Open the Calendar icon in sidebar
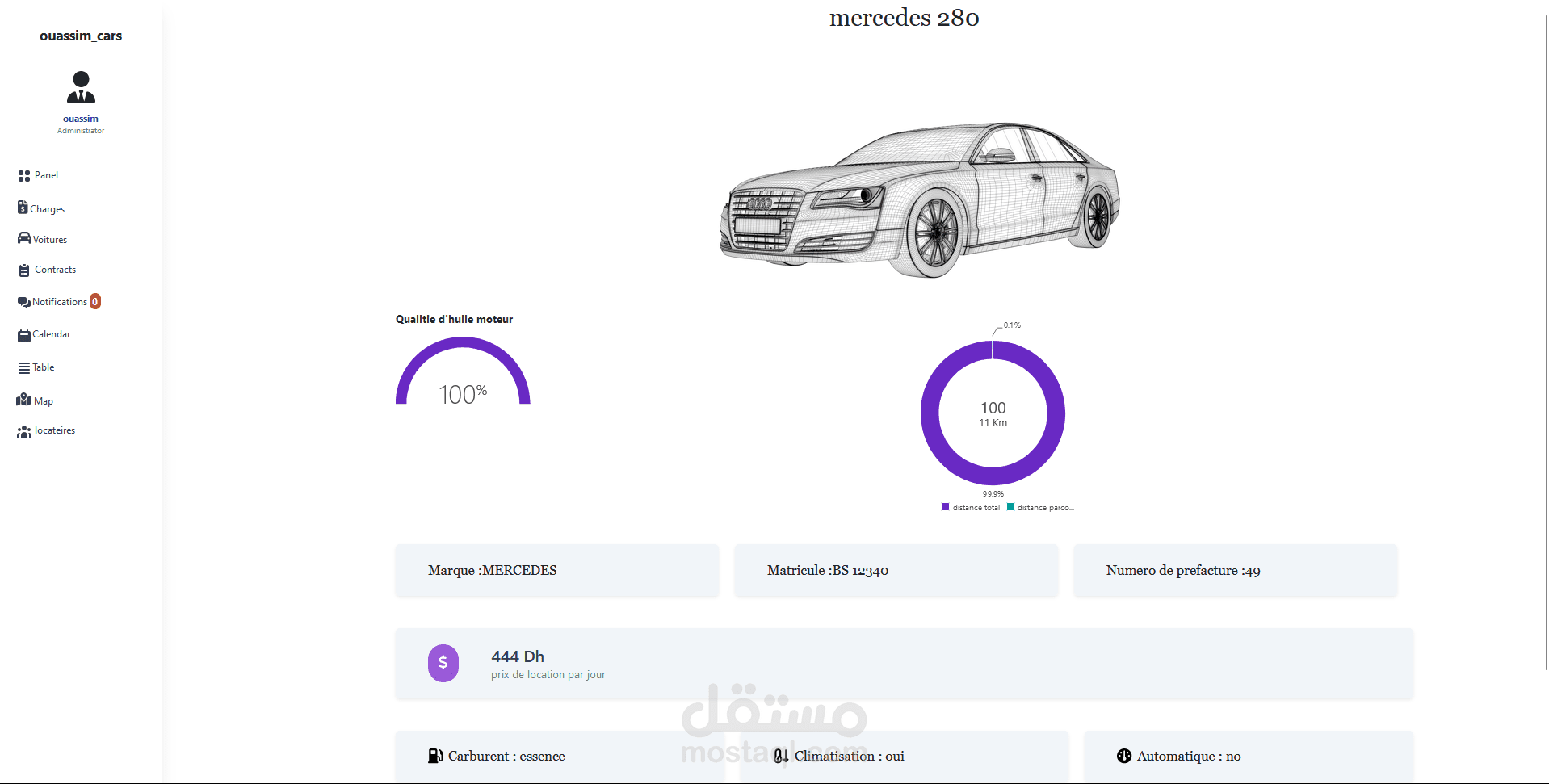Screen dimensions: 1549x784 (23, 333)
